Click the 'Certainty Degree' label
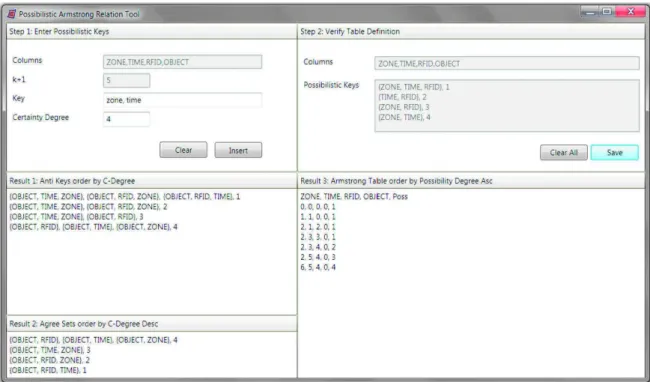The image size is (650, 382). click(41, 118)
